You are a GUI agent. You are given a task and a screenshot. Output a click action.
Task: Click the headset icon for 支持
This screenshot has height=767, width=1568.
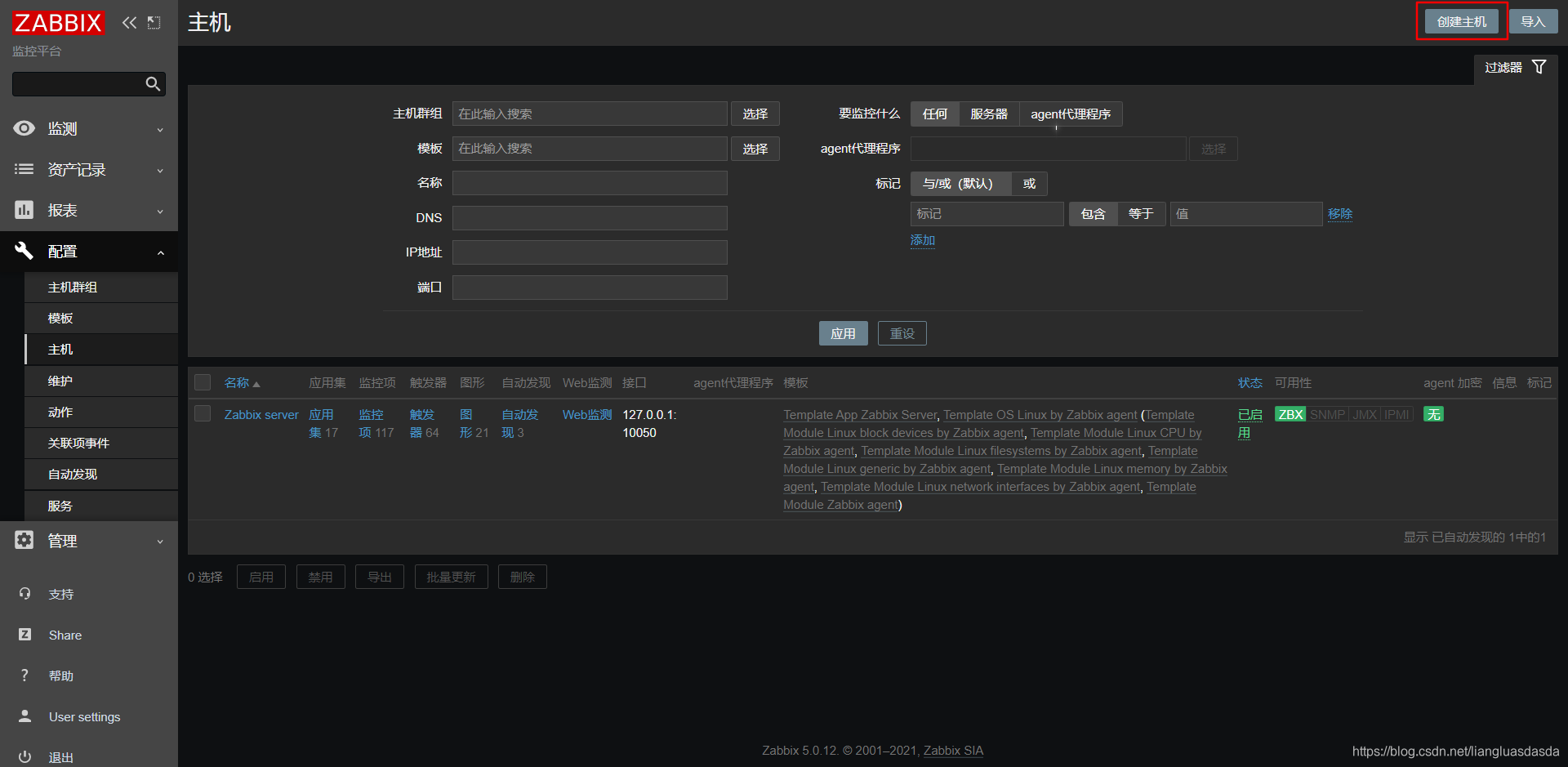coord(24,594)
